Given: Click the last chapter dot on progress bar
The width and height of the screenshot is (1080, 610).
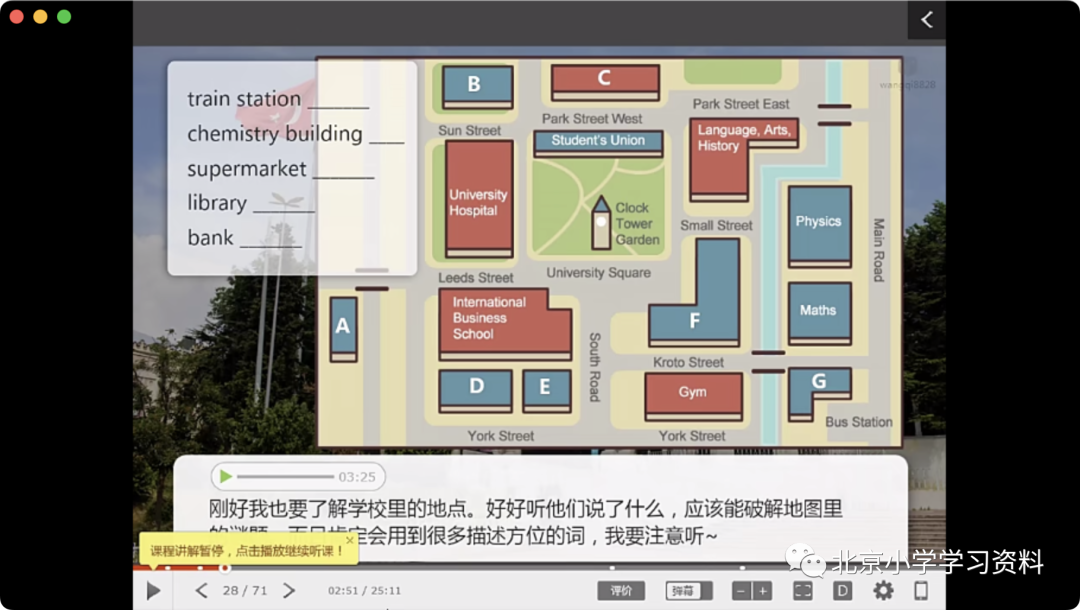Looking at the screenshot, I should tap(742, 568).
